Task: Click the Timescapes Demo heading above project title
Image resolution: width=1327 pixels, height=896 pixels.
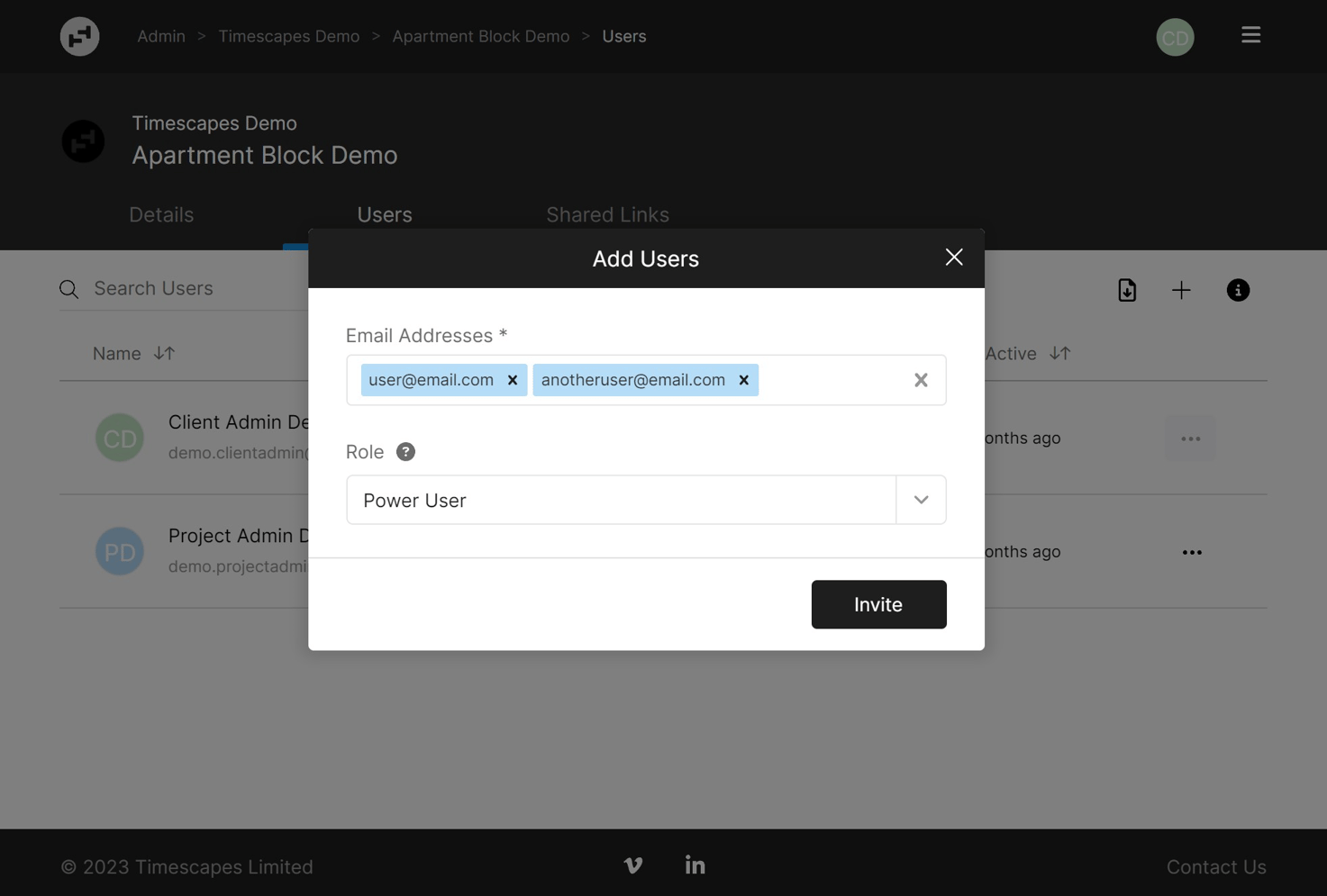Action: tap(214, 123)
